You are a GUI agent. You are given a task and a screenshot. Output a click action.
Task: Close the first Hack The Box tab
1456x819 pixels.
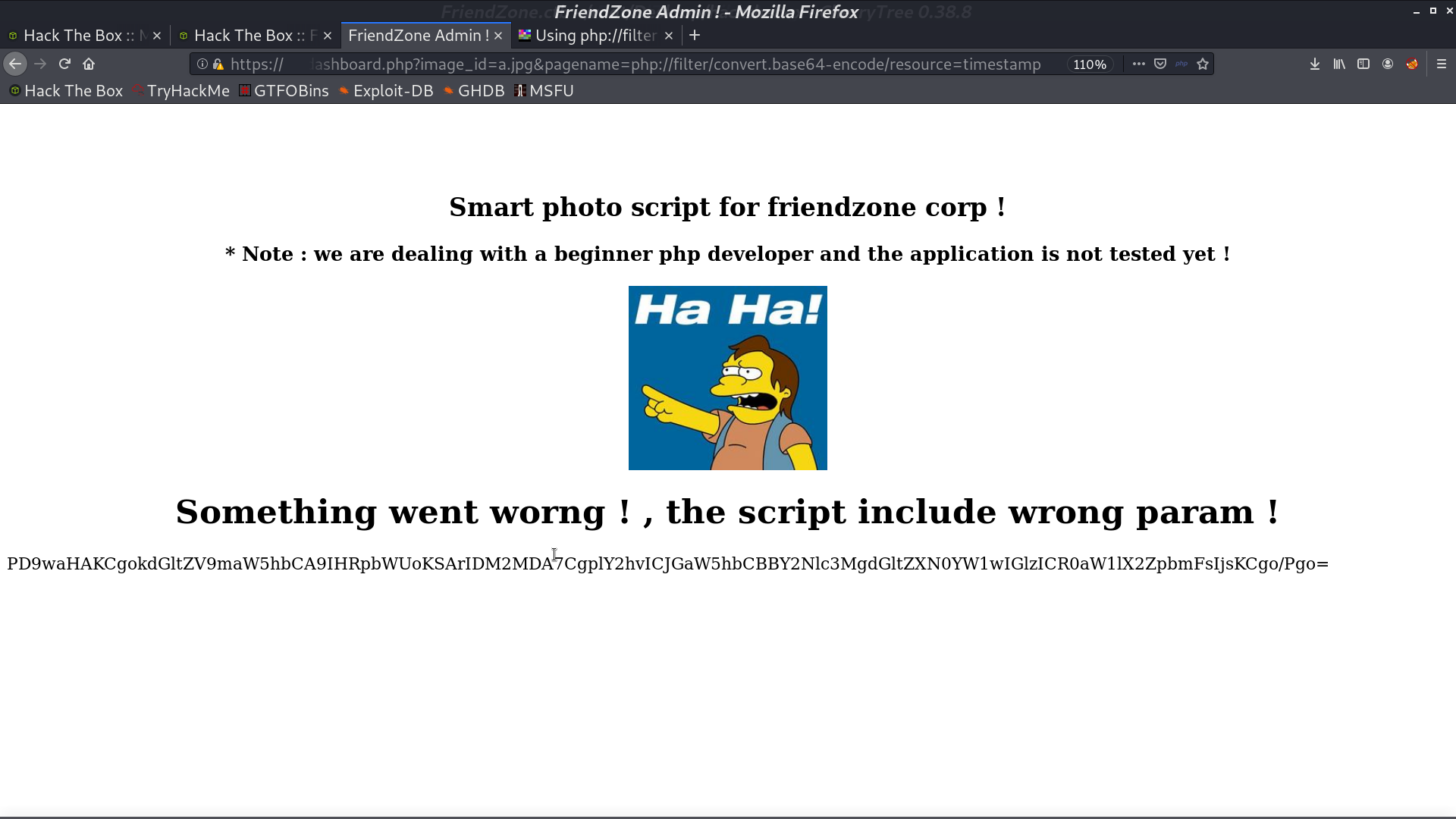(x=157, y=36)
